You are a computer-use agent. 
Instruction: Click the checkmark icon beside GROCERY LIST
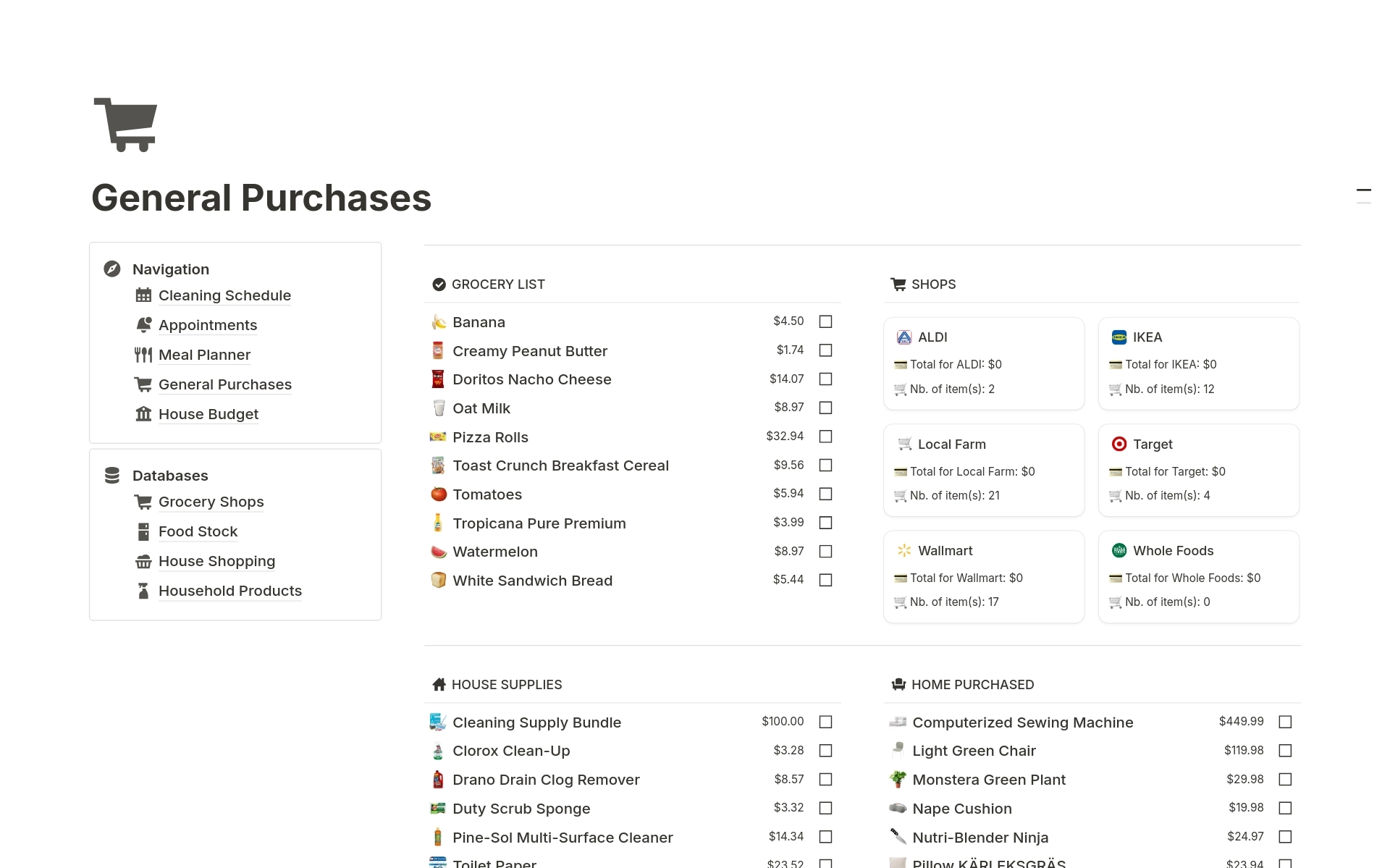coord(439,285)
